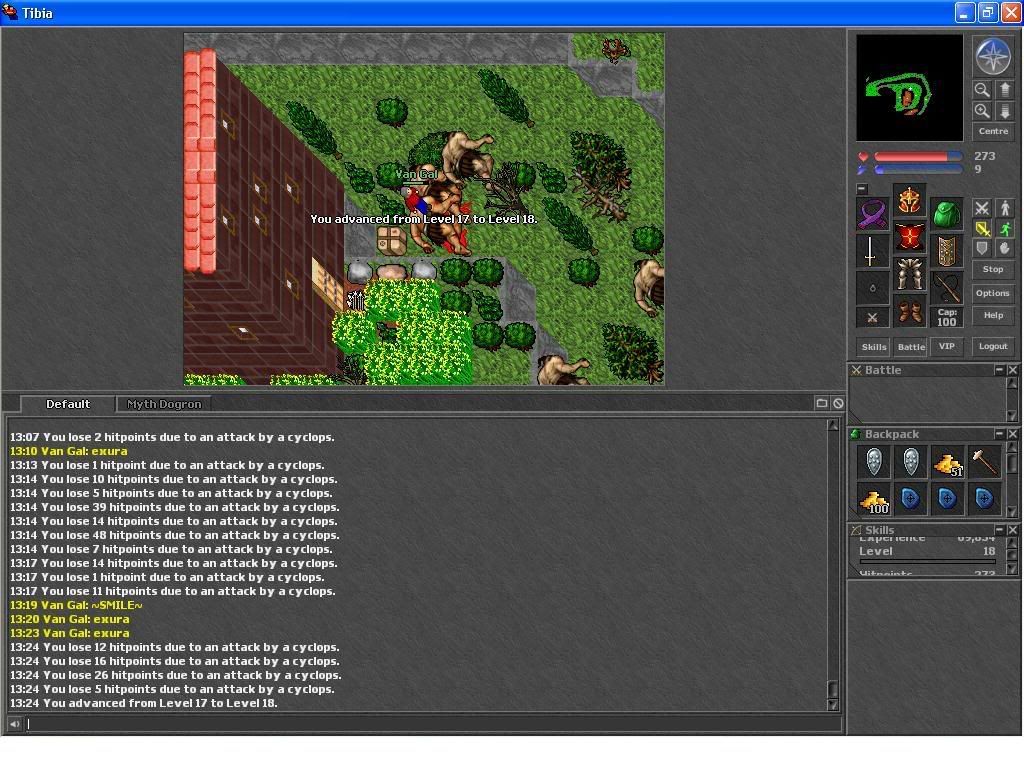Close the Battle panel
Screen dimensions: 1024x768
pos(1013,370)
